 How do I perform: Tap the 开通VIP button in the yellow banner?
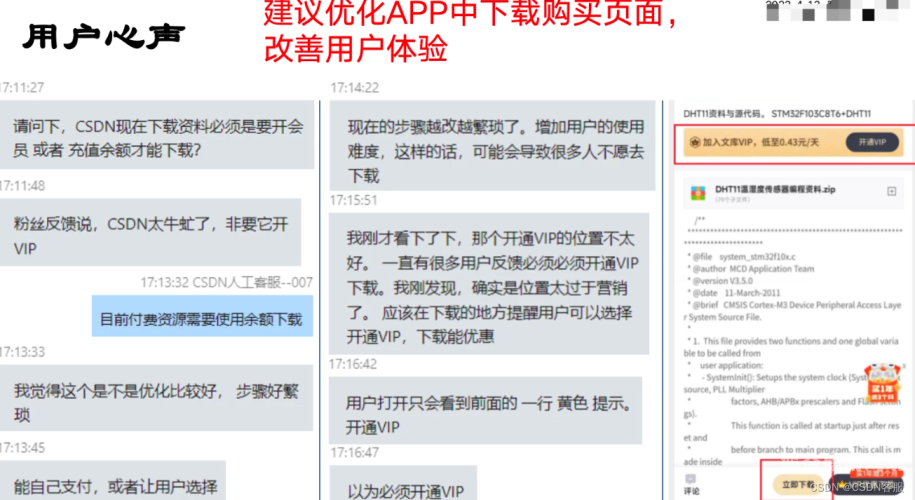click(x=872, y=142)
